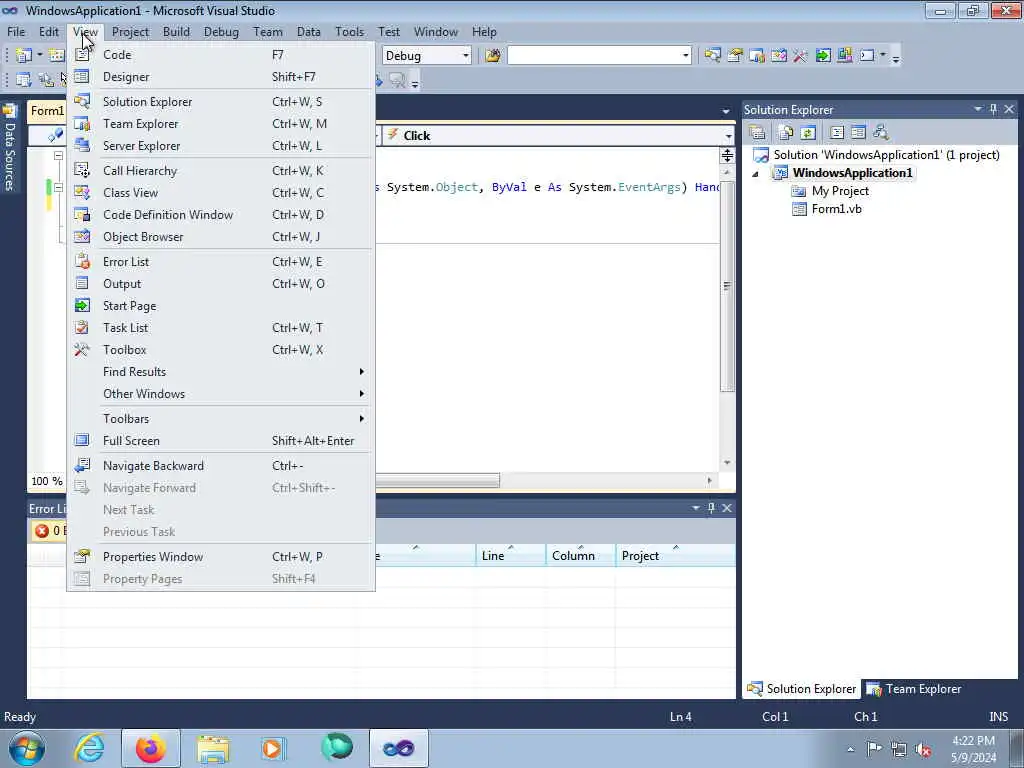Click the Start Page toolbar icon
Viewport: 1024px width, 768px height.
tap(823, 56)
